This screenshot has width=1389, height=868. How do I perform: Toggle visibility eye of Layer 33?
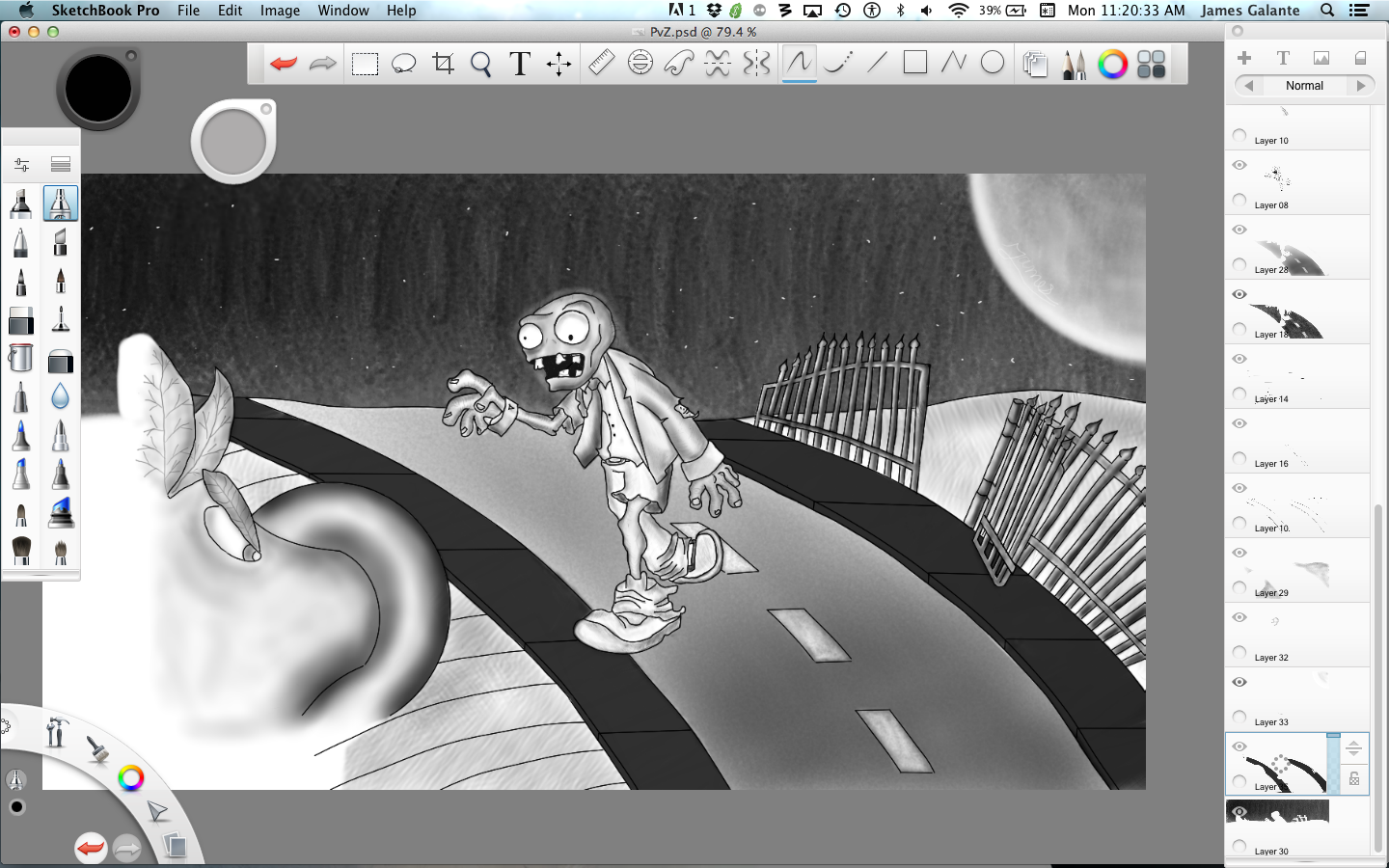(x=1239, y=682)
